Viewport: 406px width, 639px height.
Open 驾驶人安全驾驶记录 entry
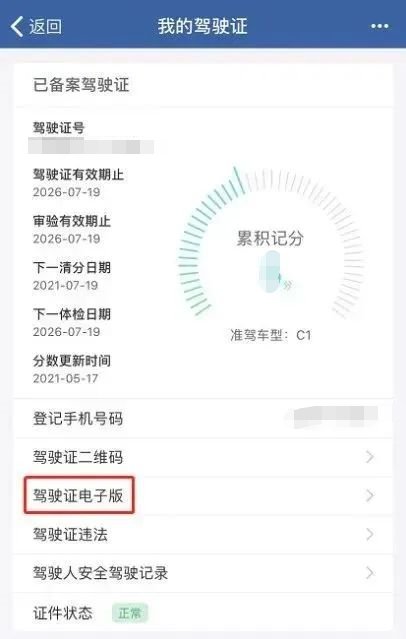(203, 573)
